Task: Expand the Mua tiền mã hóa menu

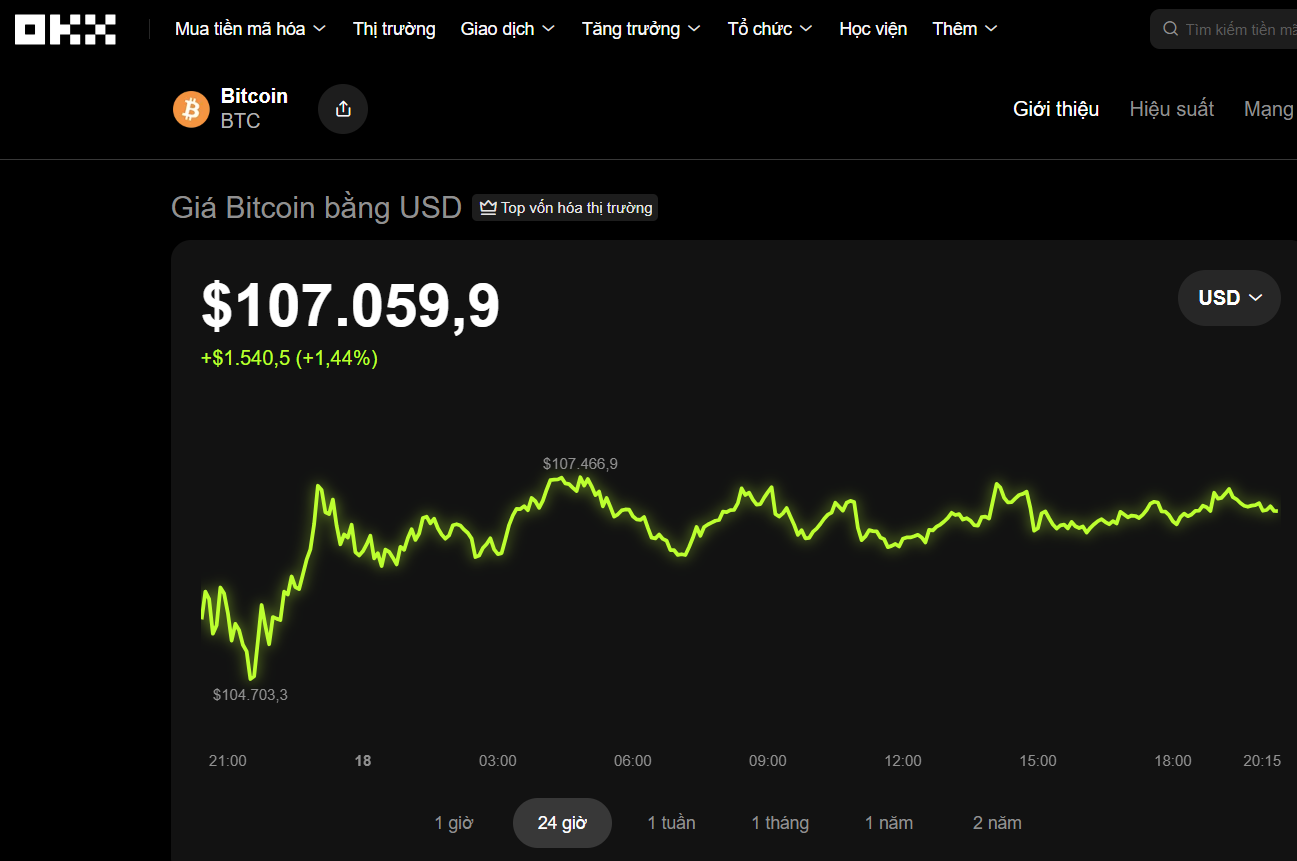Action: [250, 29]
